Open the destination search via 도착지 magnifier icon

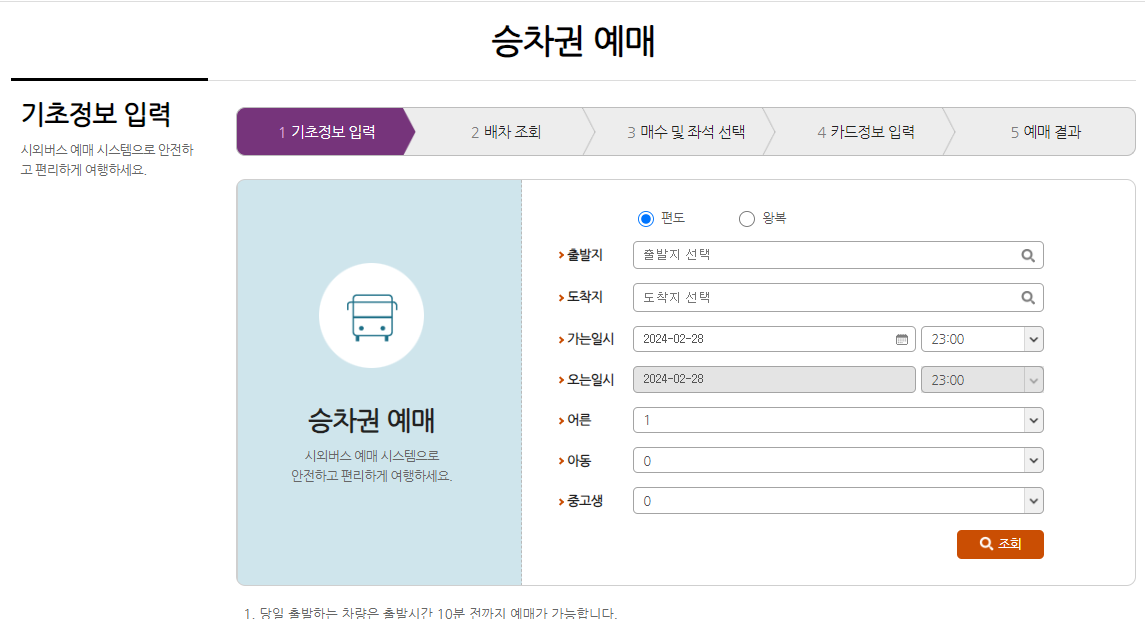[1028, 297]
